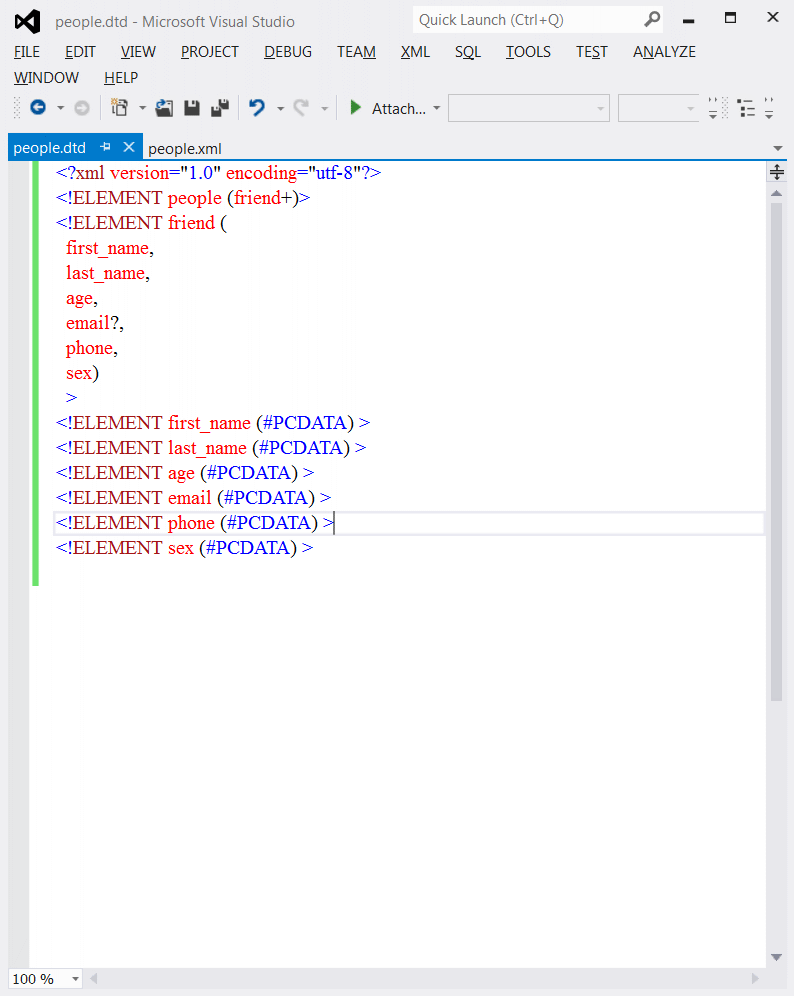Expand the Attach debug target dropdown arrow
Viewport: 794px width, 996px height.
click(436, 108)
